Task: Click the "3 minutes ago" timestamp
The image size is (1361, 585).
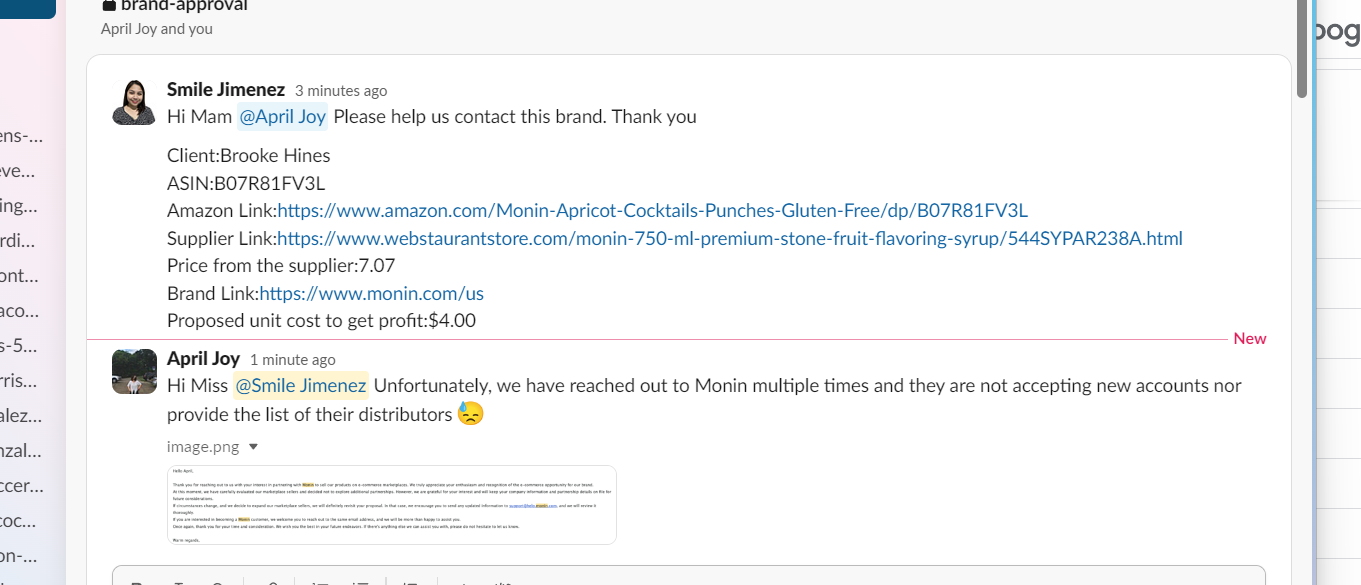Action: (341, 91)
